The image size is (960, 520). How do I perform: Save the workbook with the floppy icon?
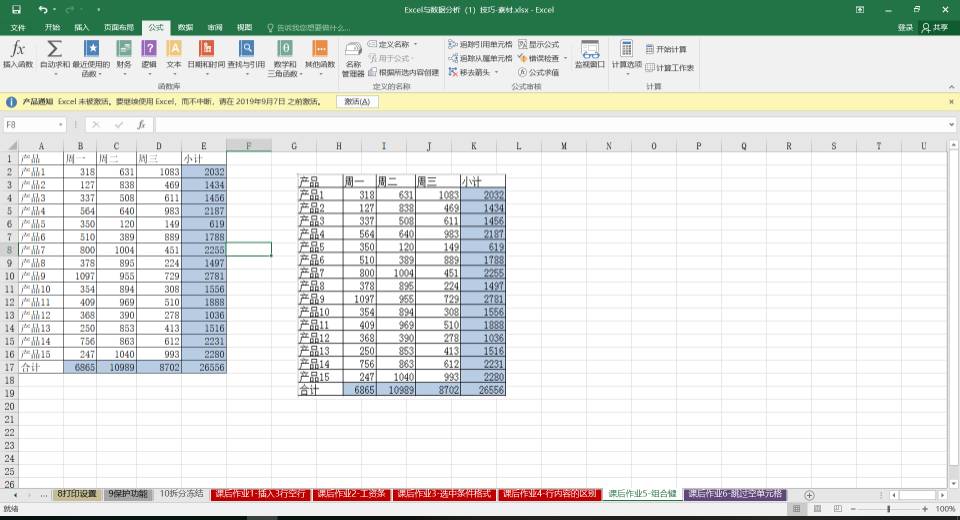click(17, 9)
